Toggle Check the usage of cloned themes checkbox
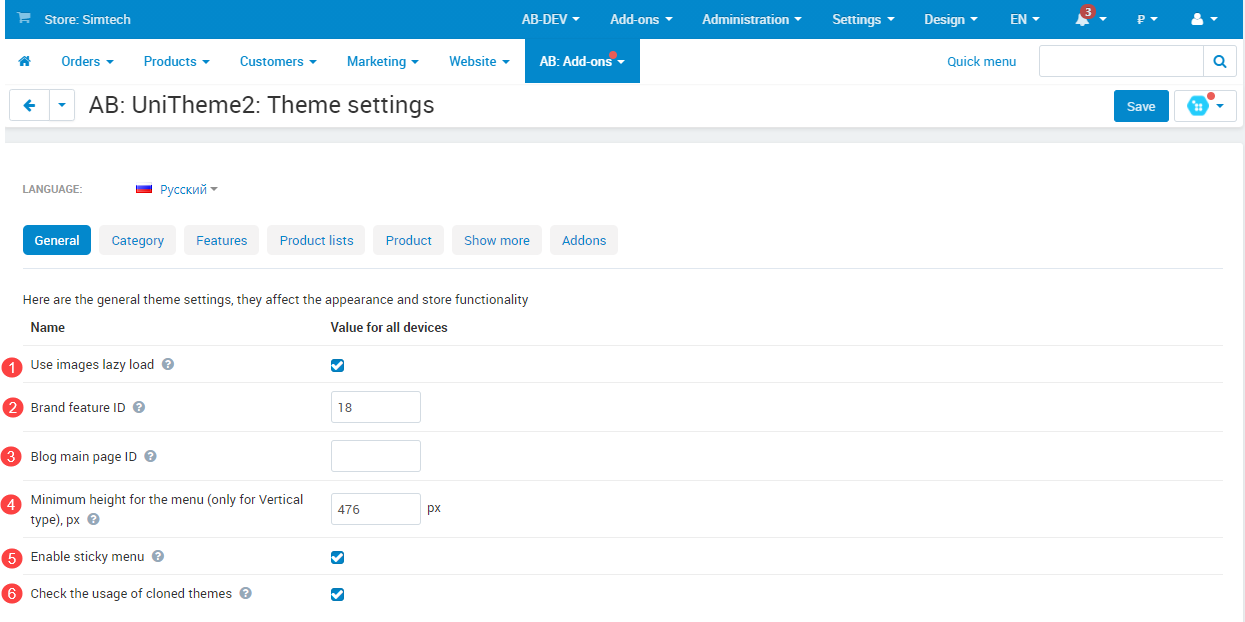The height and width of the screenshot is (622, 1245). click(337, 594)
